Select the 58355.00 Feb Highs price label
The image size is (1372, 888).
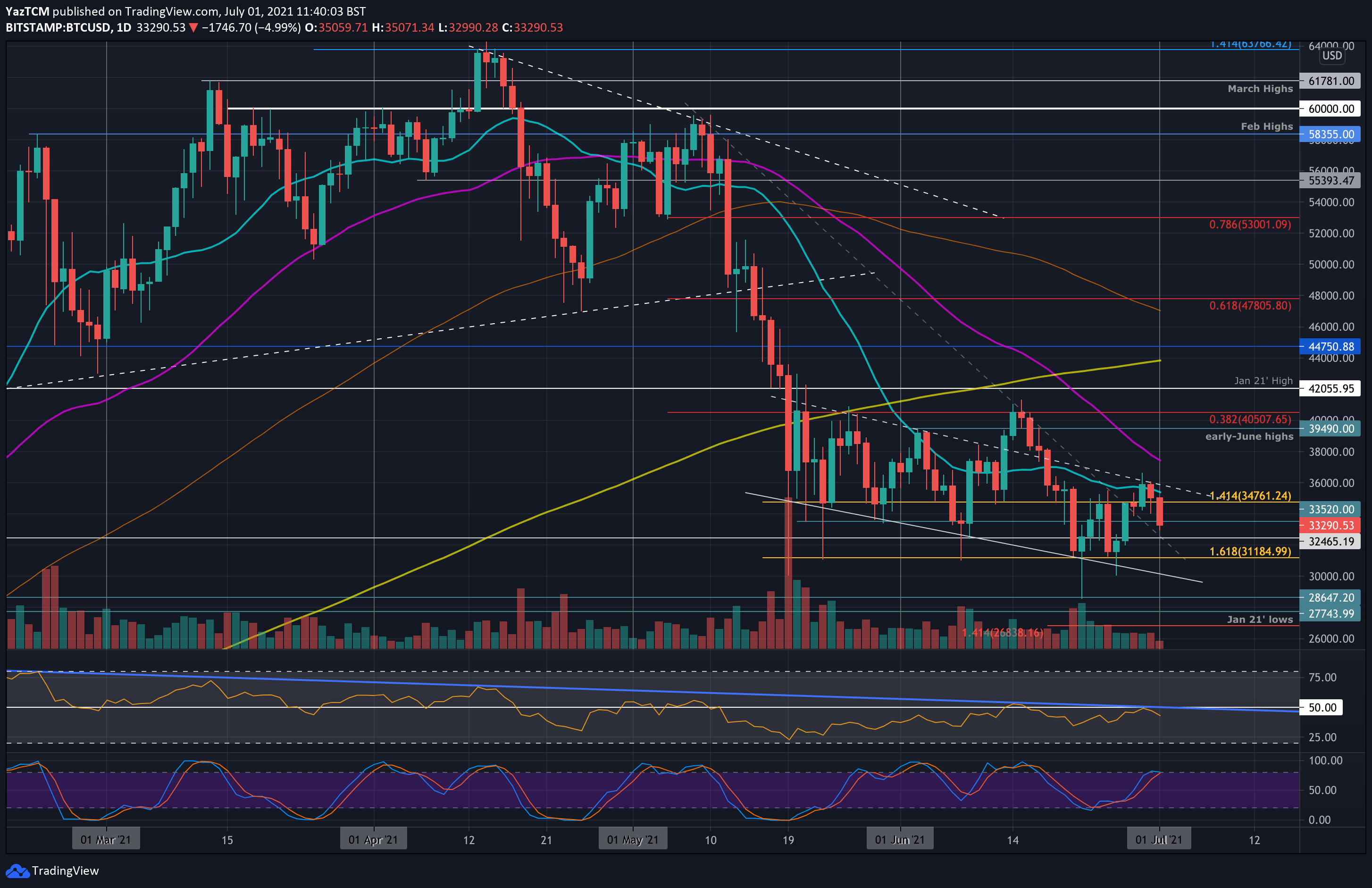[x=1330, y=134]
